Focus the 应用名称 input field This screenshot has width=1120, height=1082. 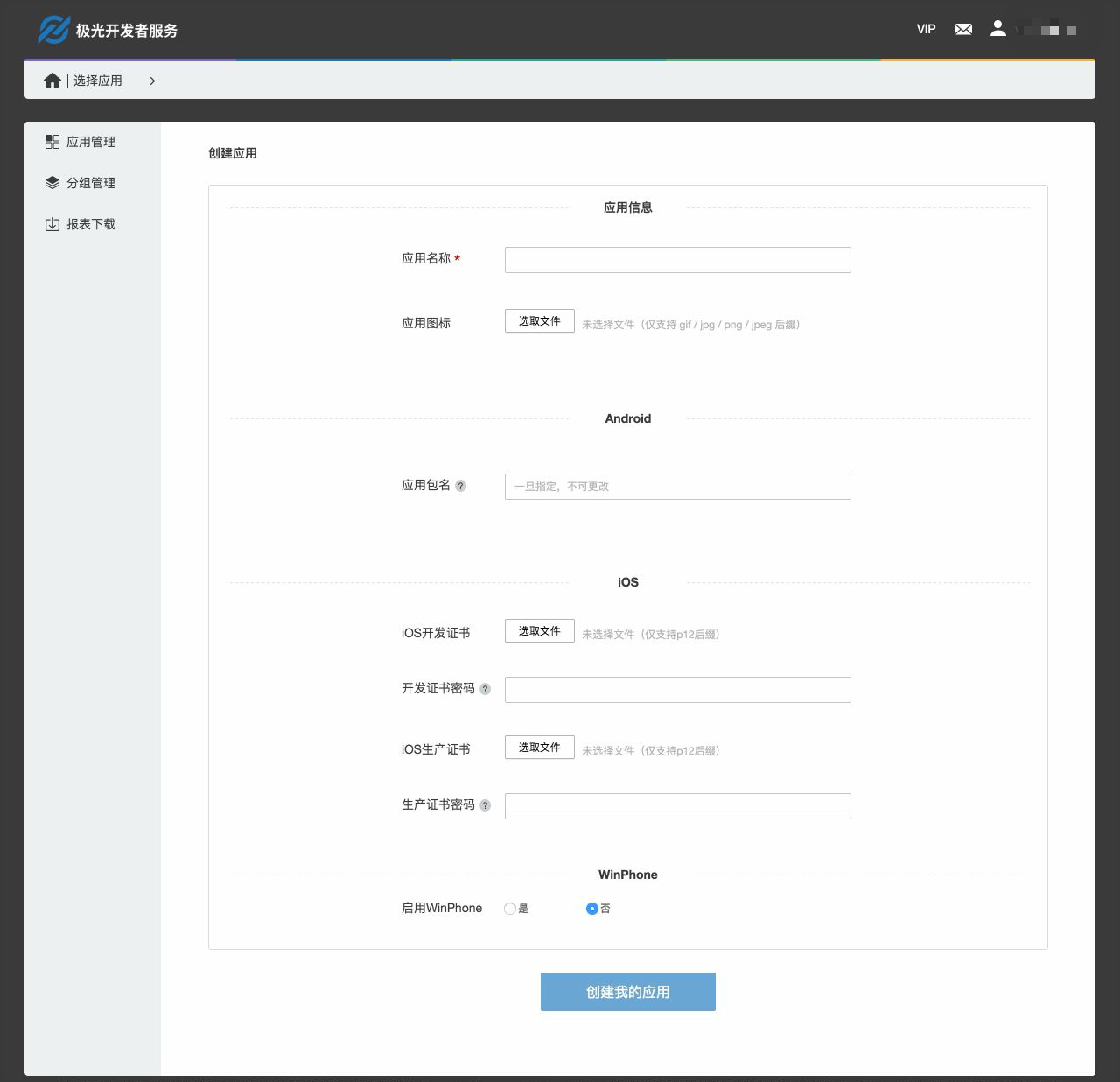pos(678,260)
